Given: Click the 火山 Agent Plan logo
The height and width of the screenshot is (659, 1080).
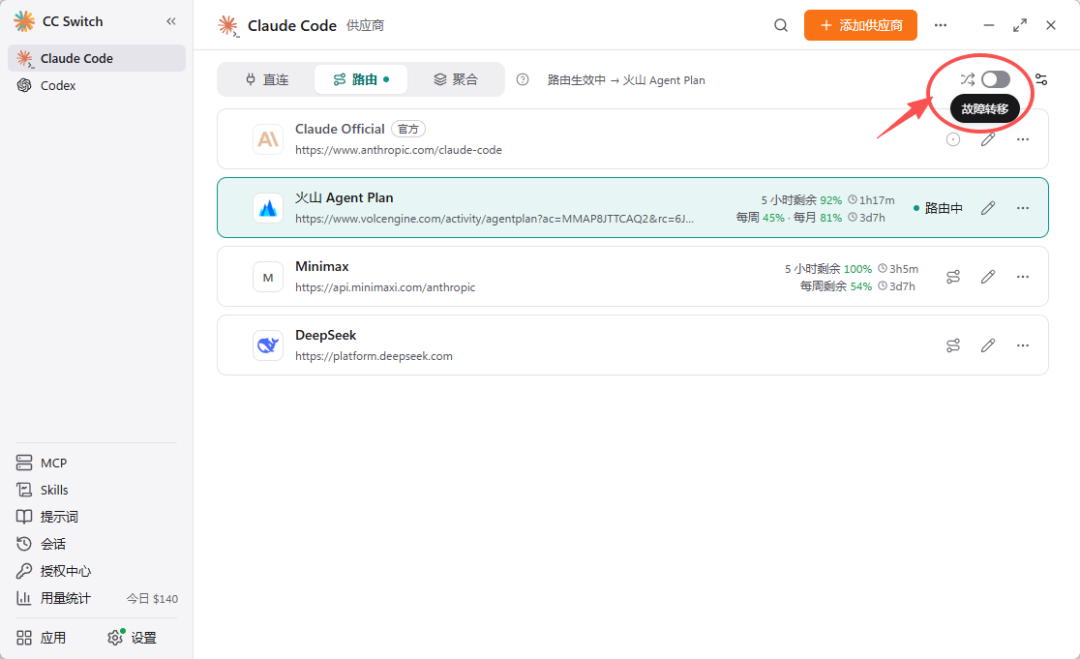Looking at the screenshot, I should pos(268,208).
